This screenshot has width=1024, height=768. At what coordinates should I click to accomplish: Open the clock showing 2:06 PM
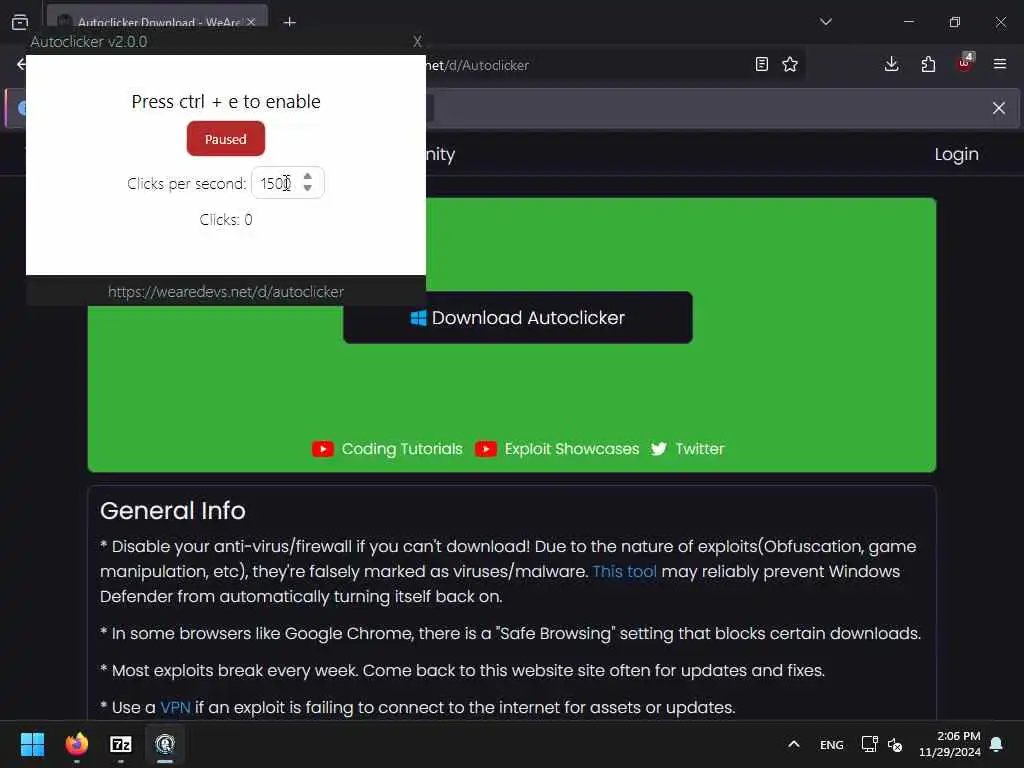pyautogui.click(x=950, y=744)
